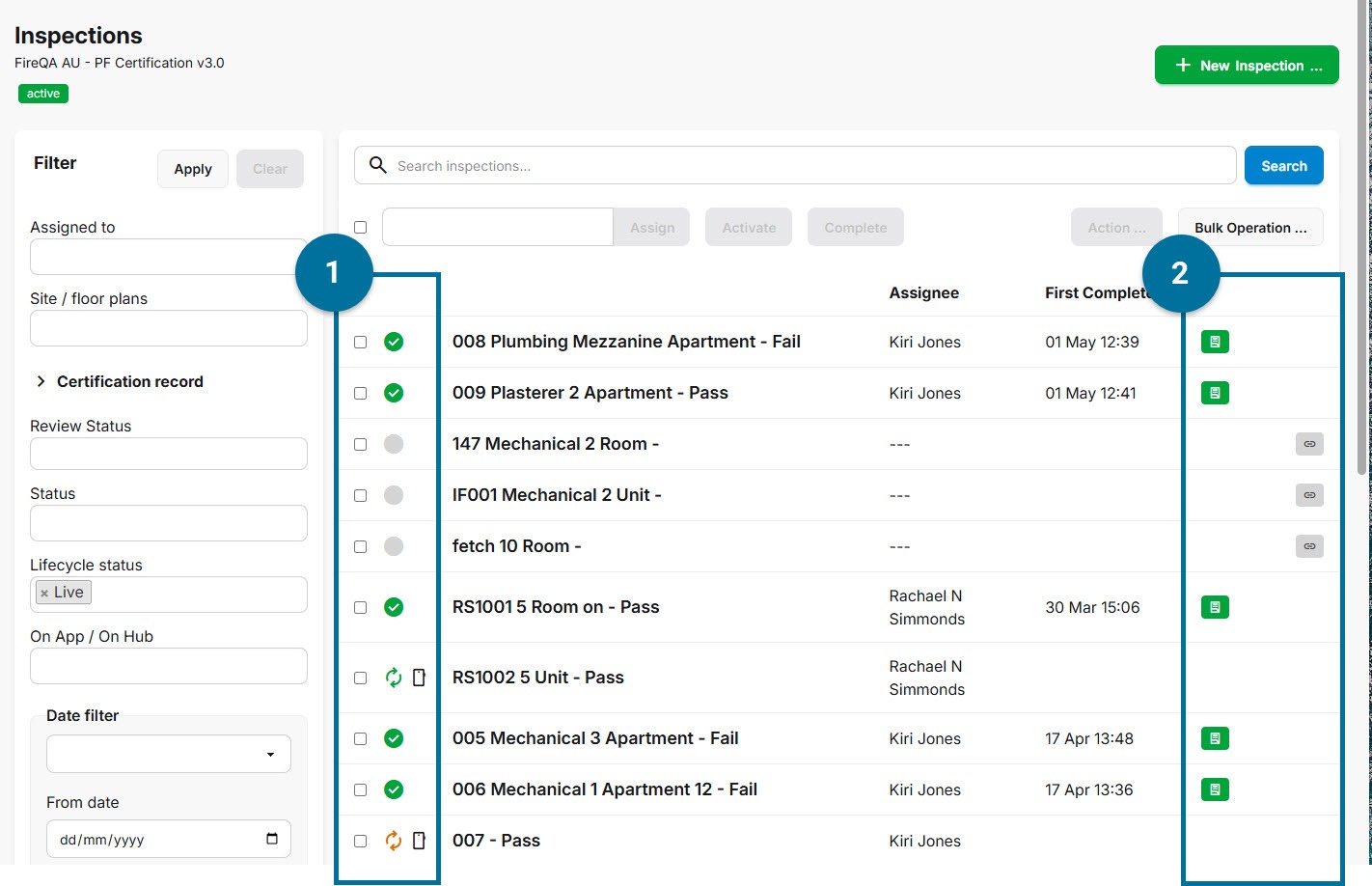Click the link icon for 147 Mechanical 2 Room
The width and height of the screenshot is (1372, 886).
(x=1309, y=444)
